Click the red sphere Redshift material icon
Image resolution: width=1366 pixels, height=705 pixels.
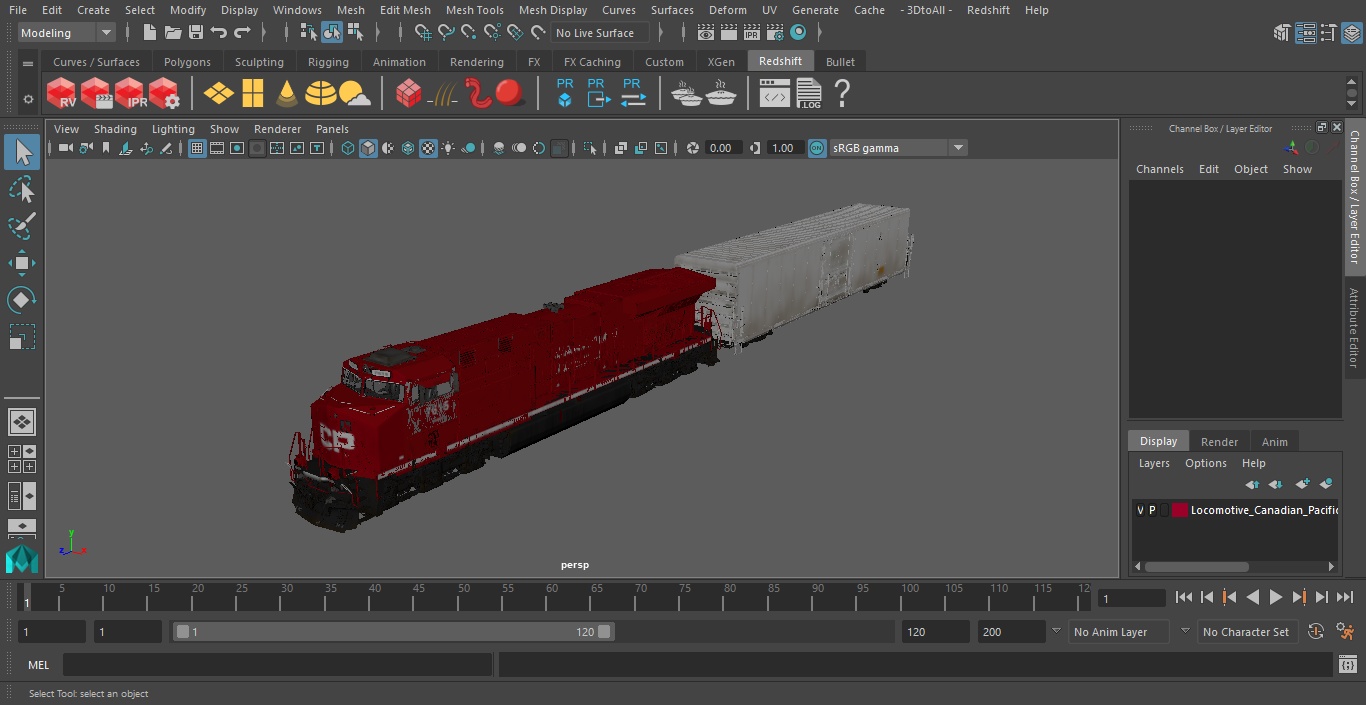click(x=510, y=94)
